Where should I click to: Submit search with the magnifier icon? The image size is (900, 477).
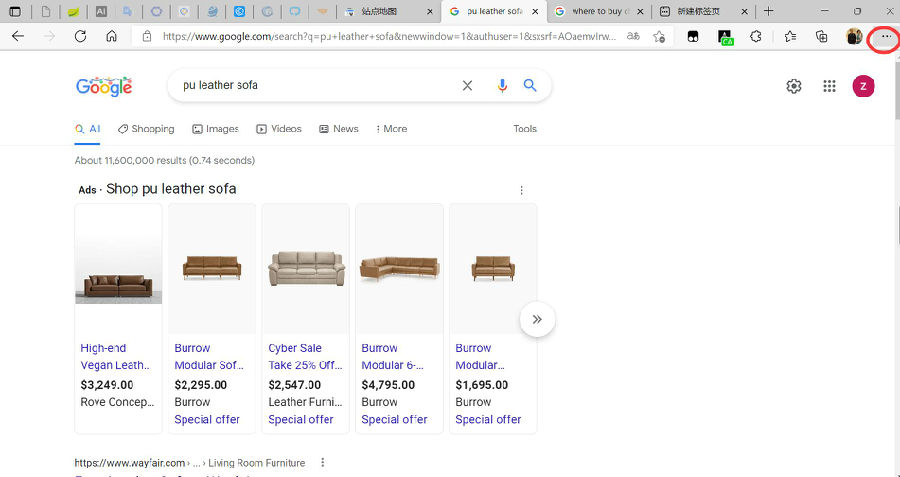coord(530,86)
